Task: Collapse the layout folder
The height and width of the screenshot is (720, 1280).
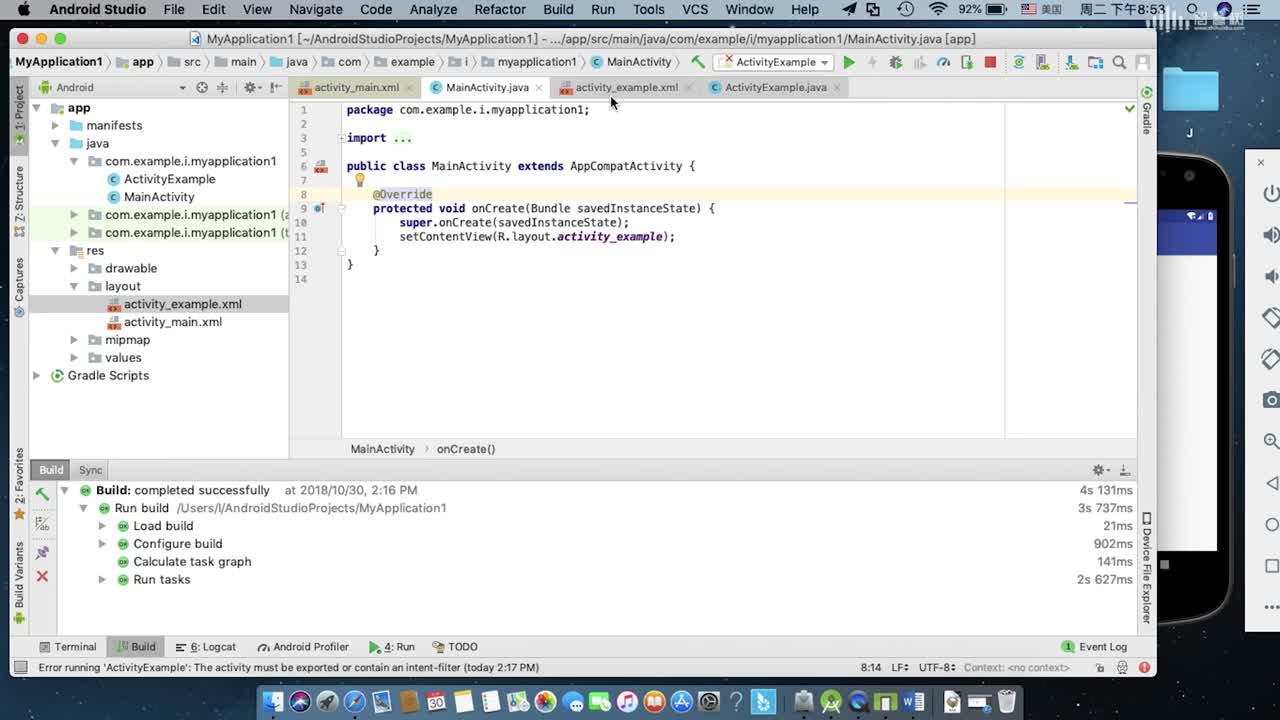Action: click(74, 287)
